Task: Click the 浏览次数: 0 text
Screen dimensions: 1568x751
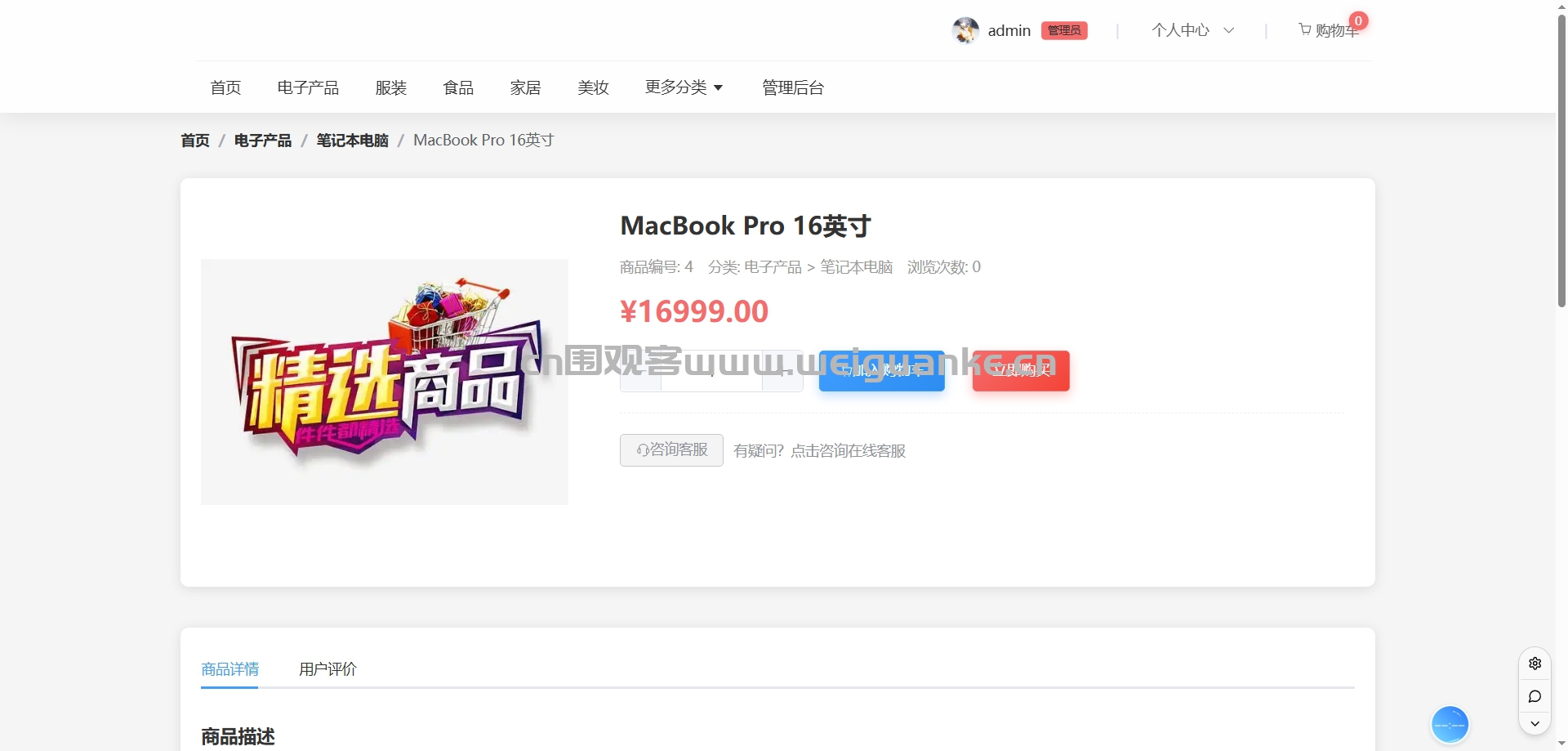Action: point(944,267)
